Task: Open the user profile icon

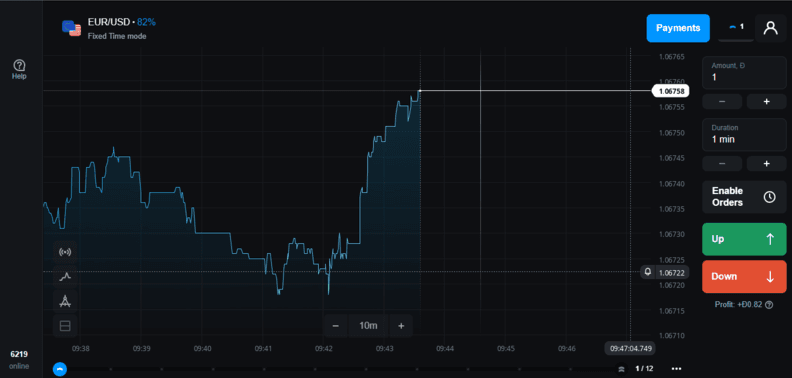Action: click(770, 28)
